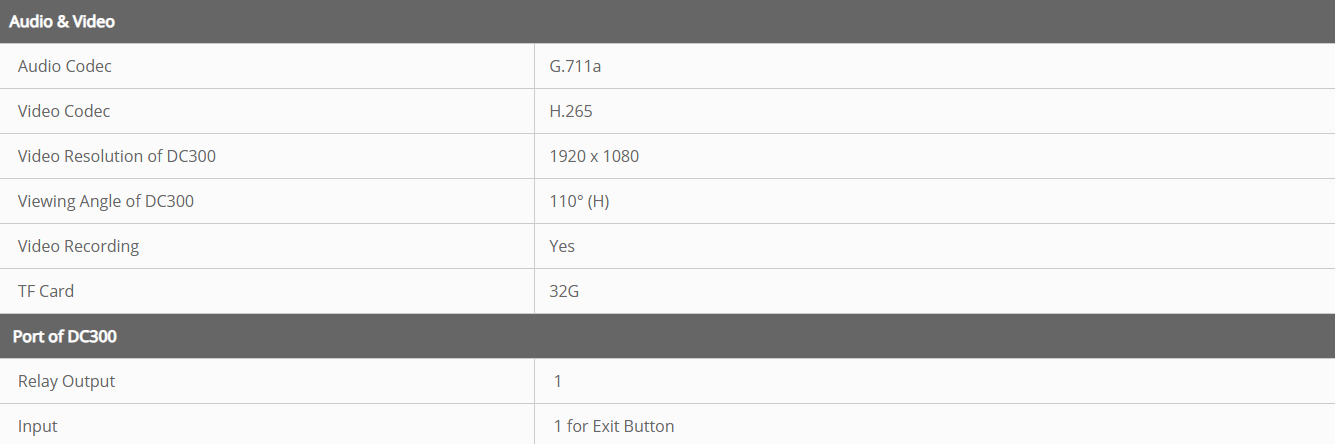Click 'DC300' in the Port section header
This screenshot has height=444, width=1335.
[x=92, y=336]
